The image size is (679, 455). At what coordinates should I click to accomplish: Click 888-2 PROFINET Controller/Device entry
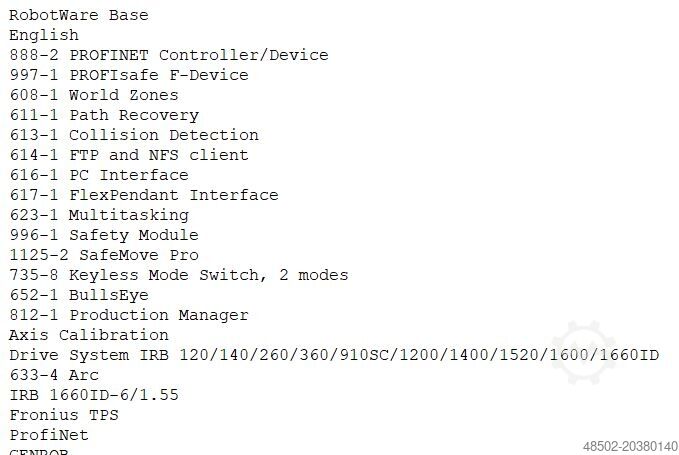[x=168, y=55]
